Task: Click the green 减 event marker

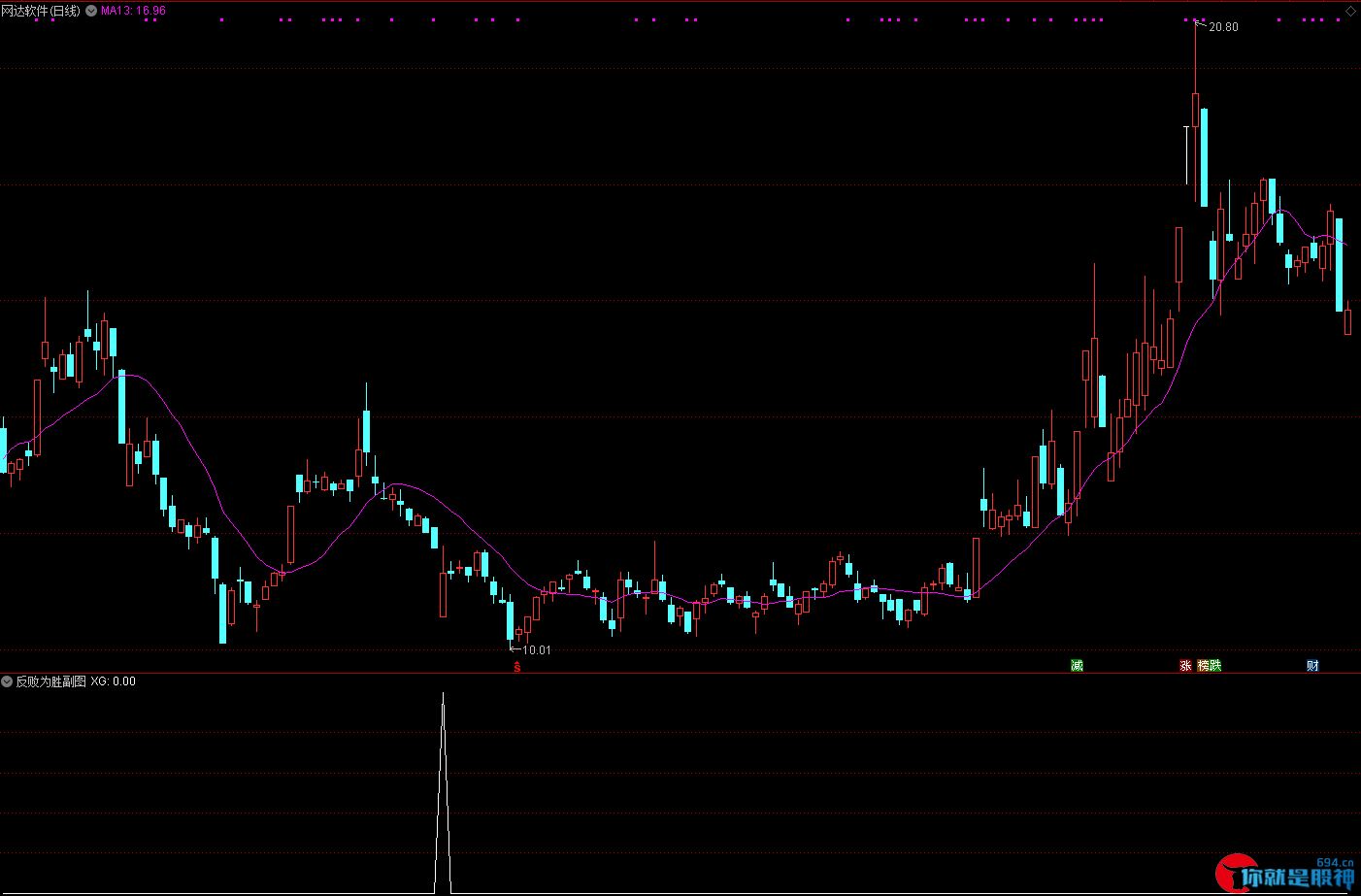Action: tap(1077, 665)
